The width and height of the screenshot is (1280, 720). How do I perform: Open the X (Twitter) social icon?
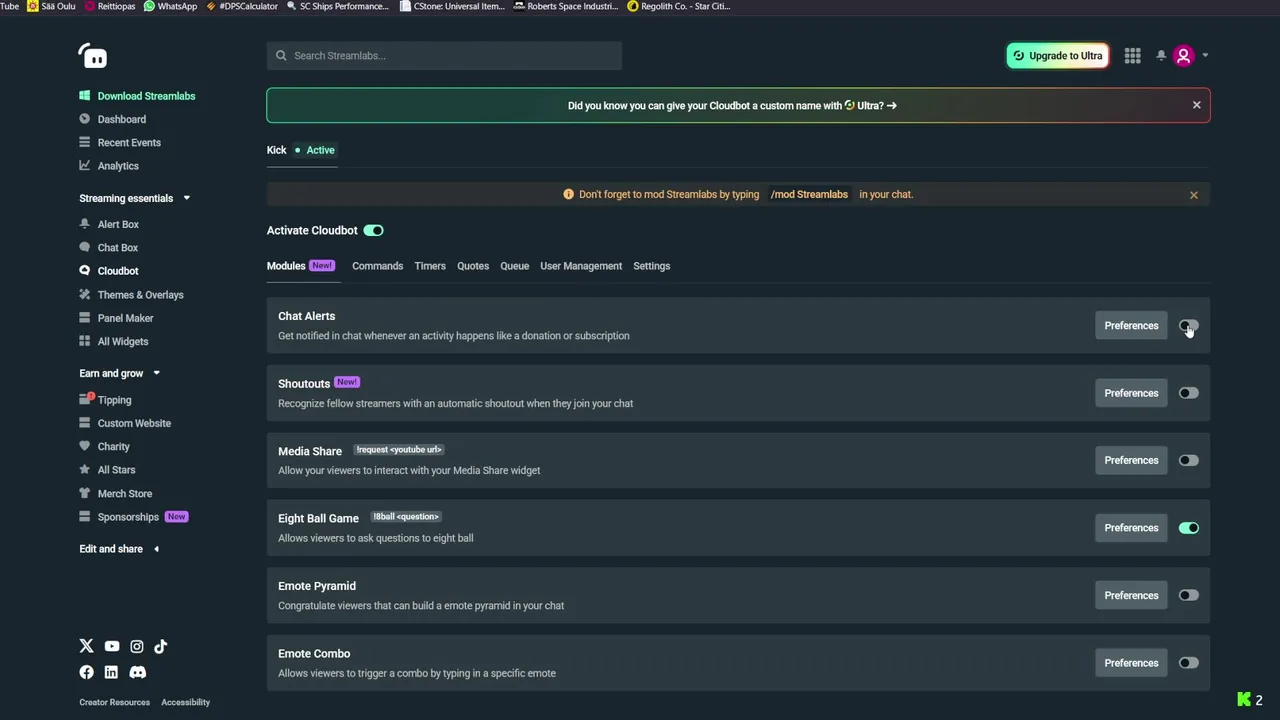click(86, 646)
